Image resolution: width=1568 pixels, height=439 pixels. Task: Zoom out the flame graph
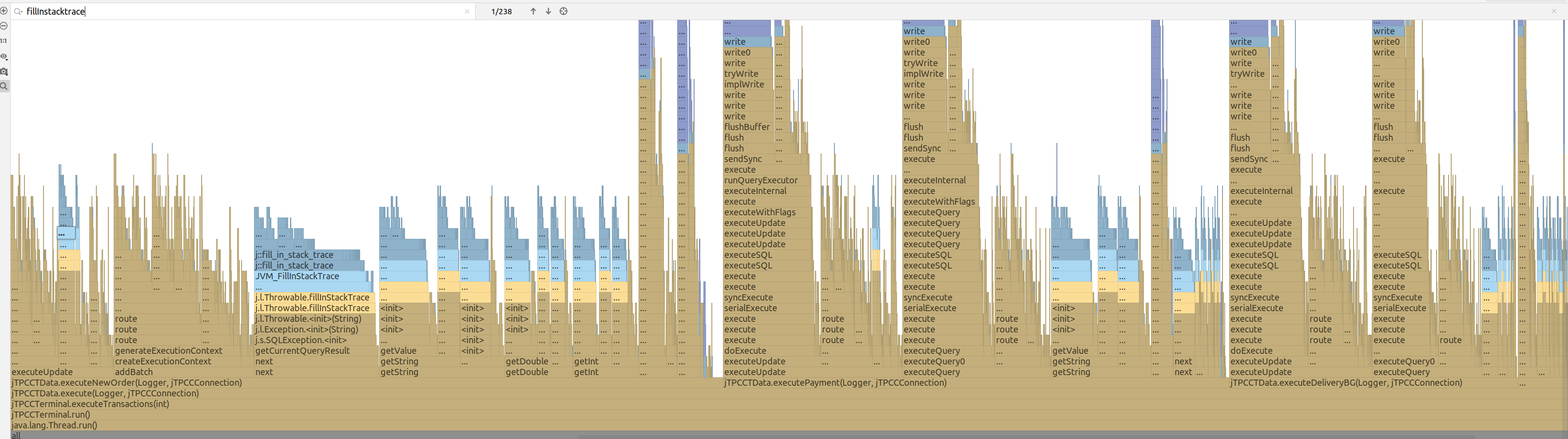pyautogui.click(x=4, y=26)
